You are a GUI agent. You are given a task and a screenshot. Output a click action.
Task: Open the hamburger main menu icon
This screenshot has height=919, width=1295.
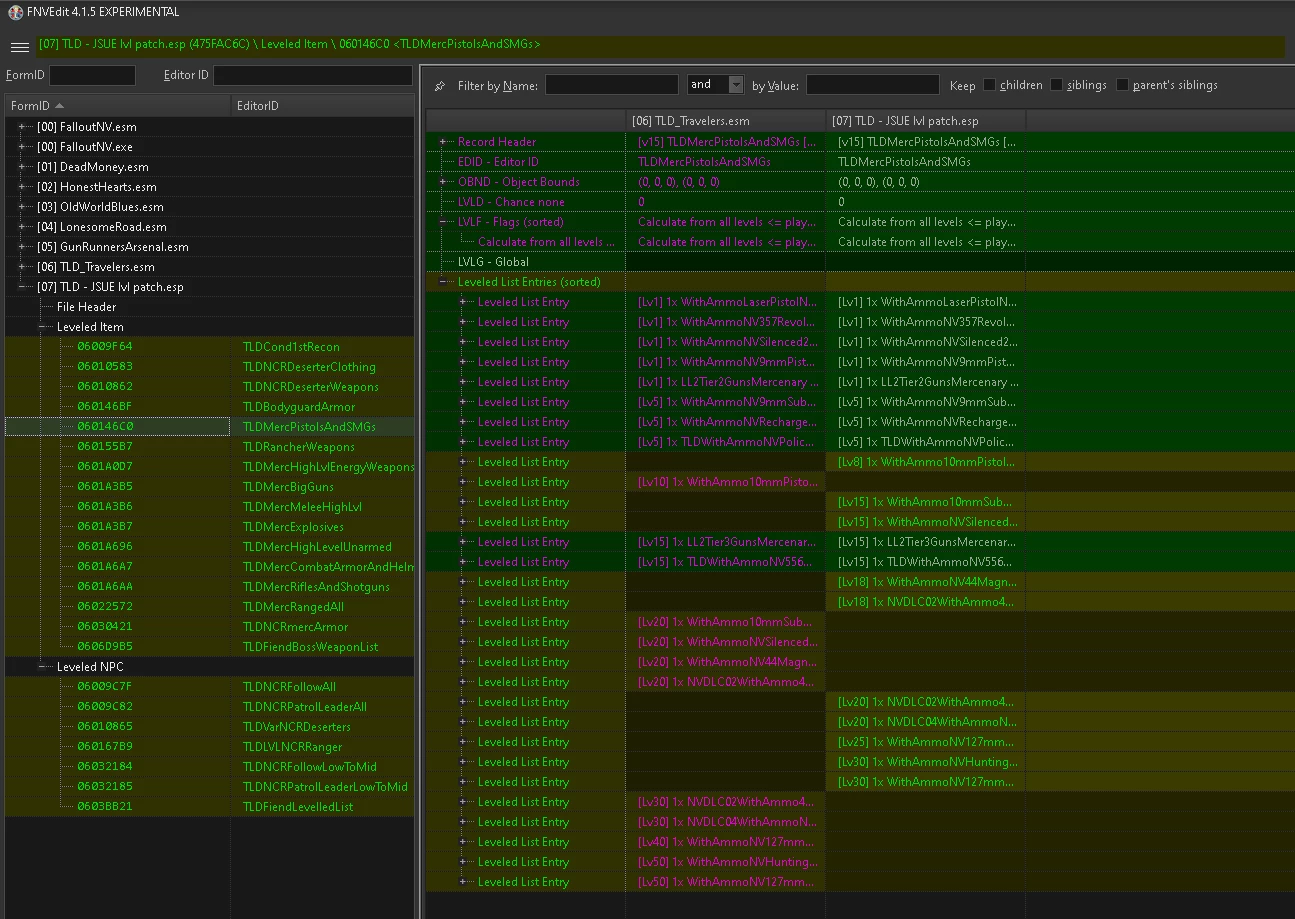19,47
